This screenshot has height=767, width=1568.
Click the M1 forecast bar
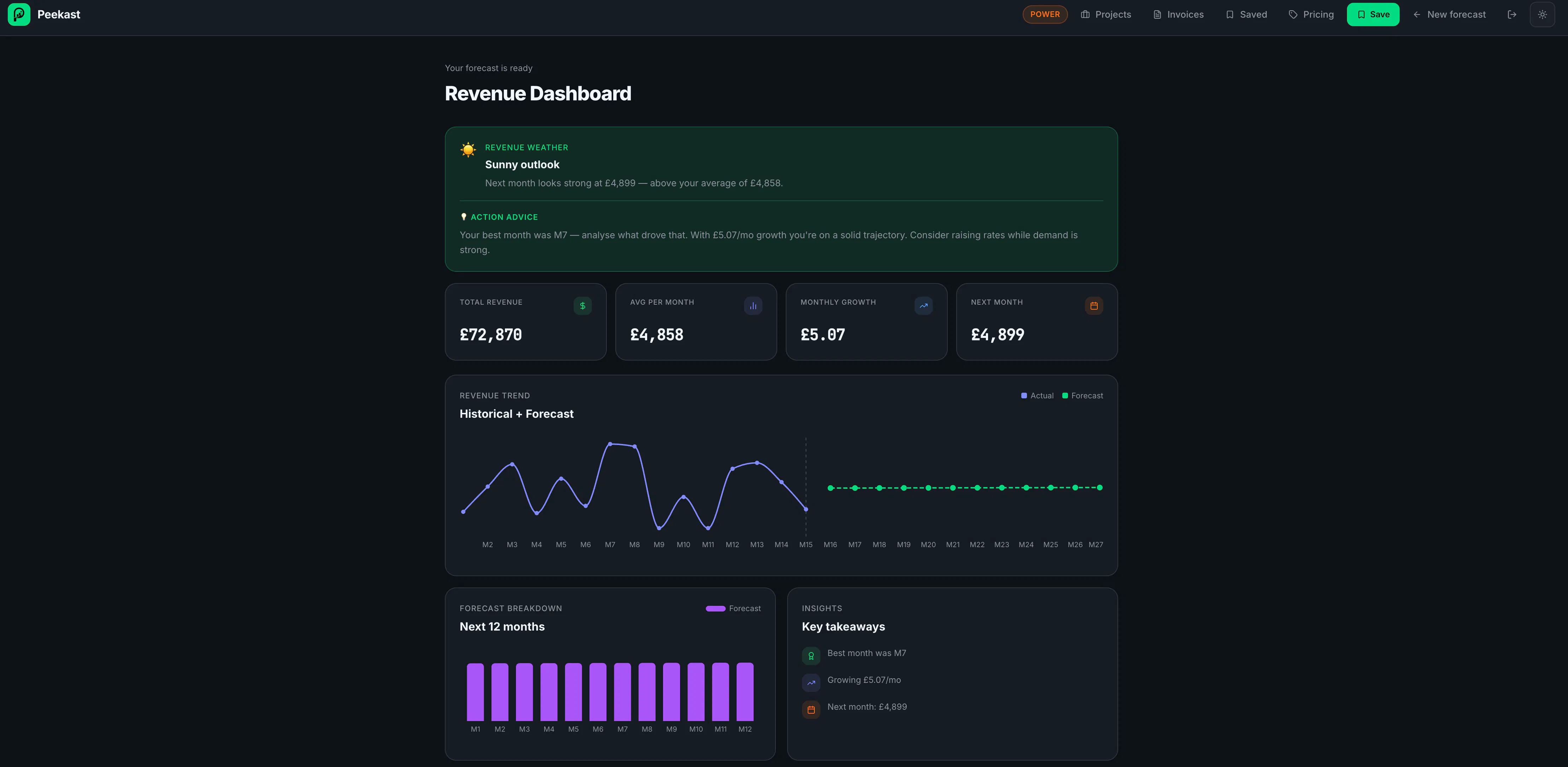[x=475, y=692]
